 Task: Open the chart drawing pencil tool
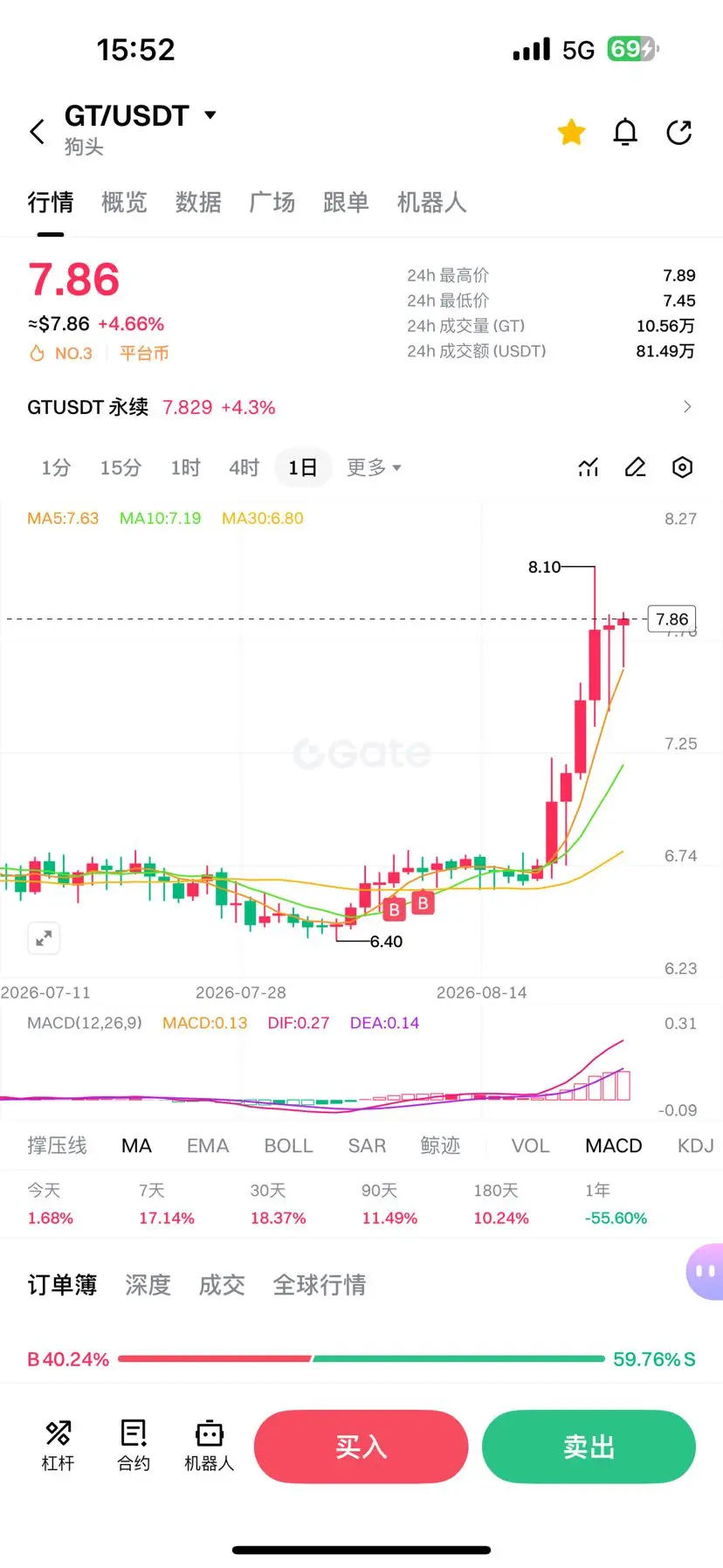coord(635,467)
